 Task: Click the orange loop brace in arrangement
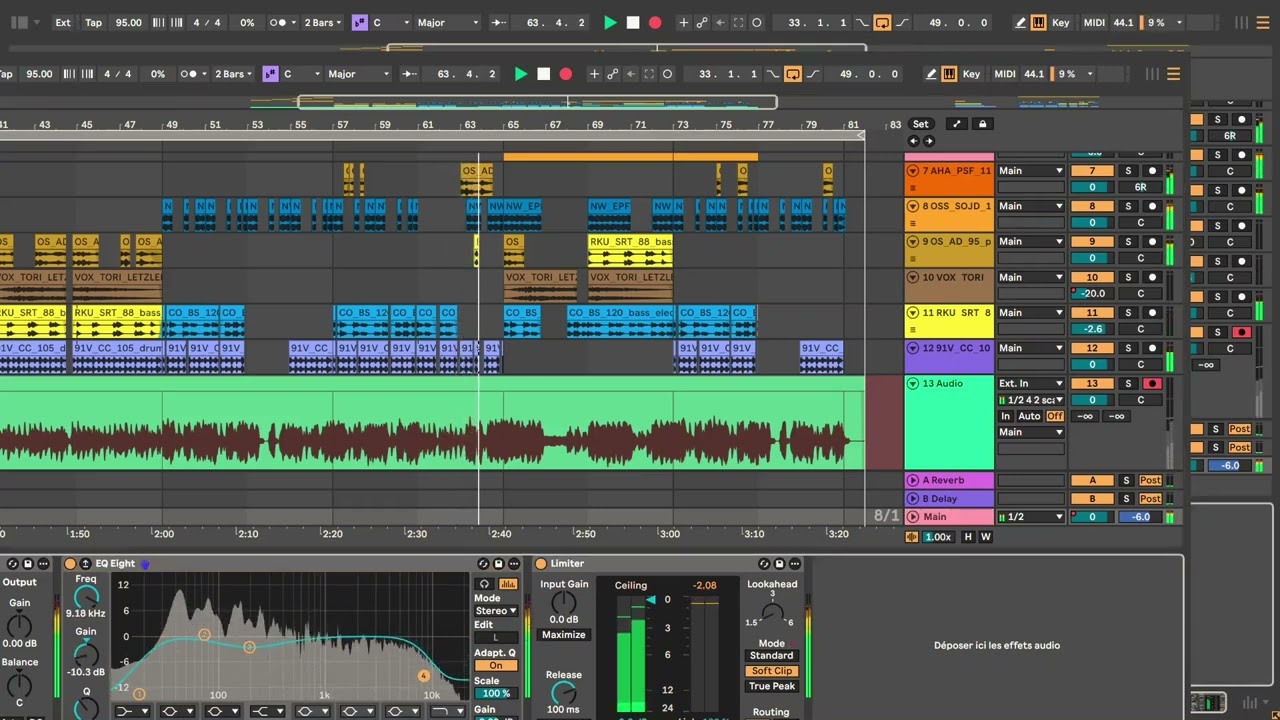[x=630, y=156]
